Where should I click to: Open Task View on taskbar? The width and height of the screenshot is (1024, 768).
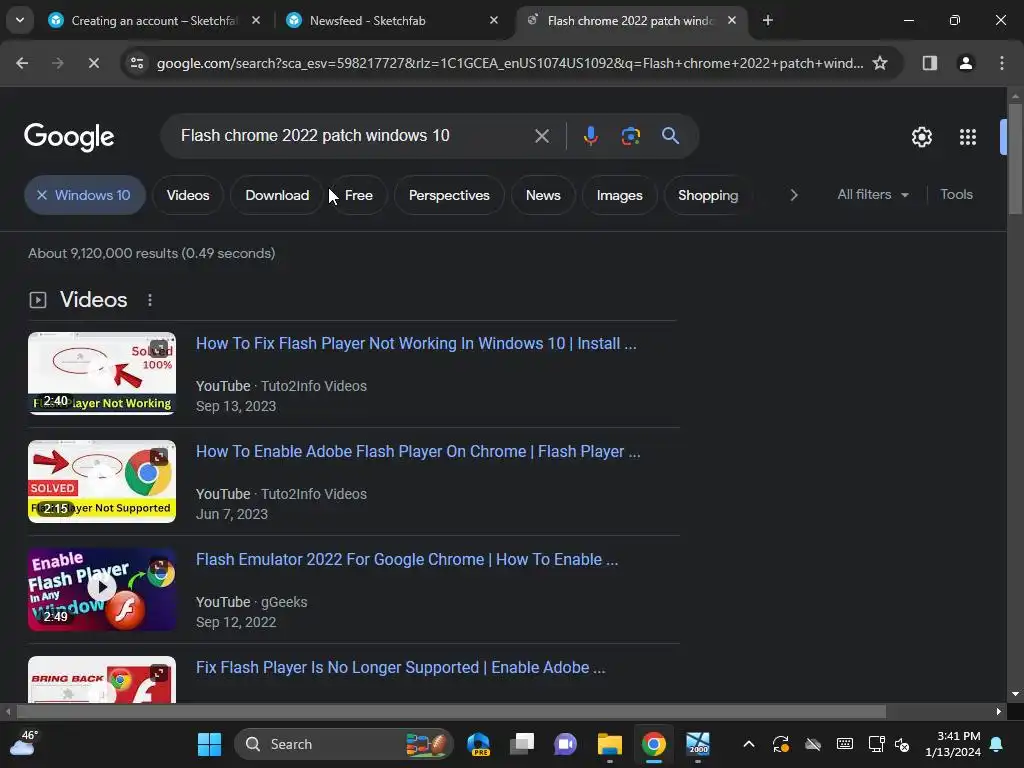pos(522,744)
